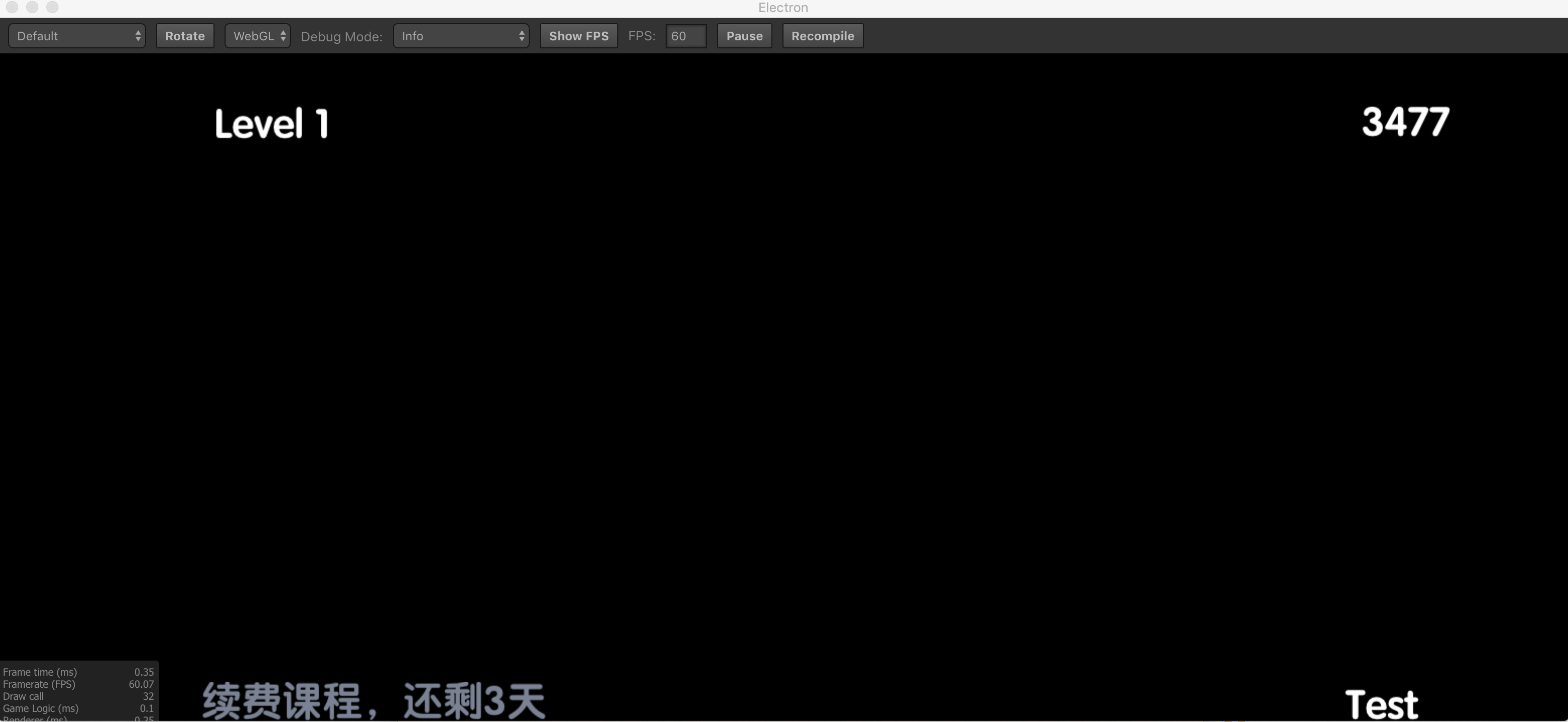Click the Electron window title
Image resolution: width=1568 pixels, height=722 pixels.
tap(783, 8)
